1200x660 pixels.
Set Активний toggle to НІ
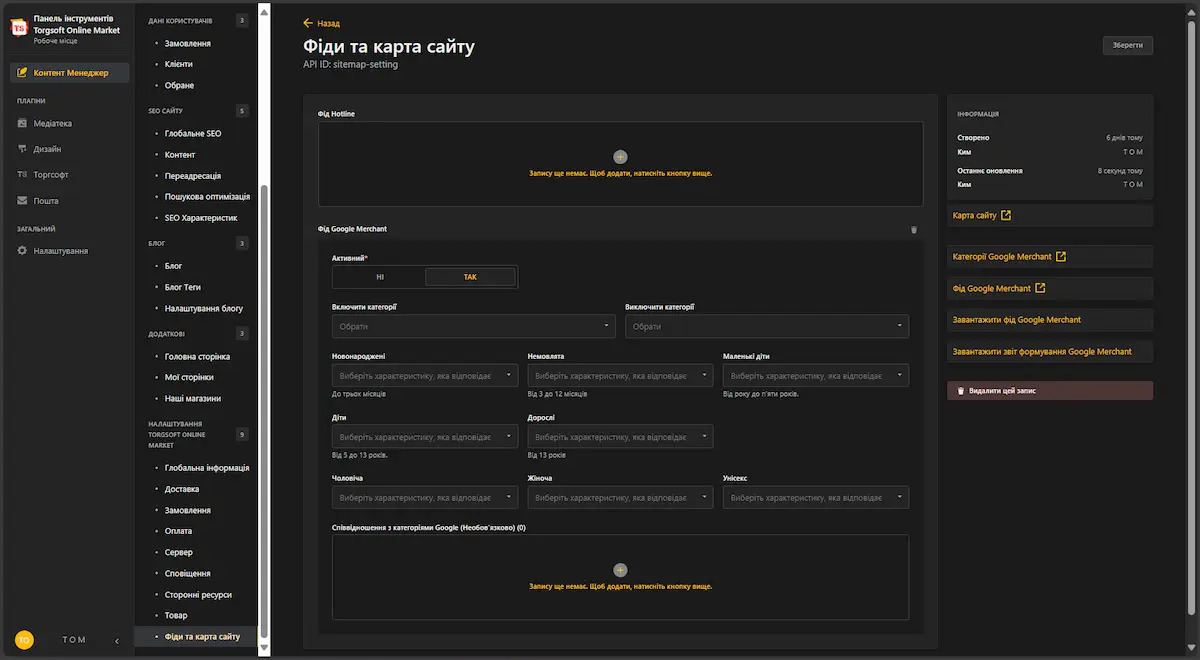380,277
